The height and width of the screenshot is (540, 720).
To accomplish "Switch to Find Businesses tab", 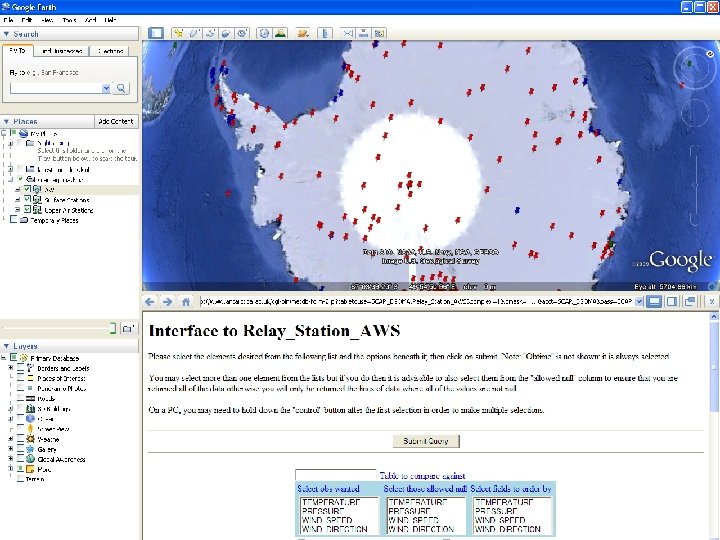I will point(62,51).
